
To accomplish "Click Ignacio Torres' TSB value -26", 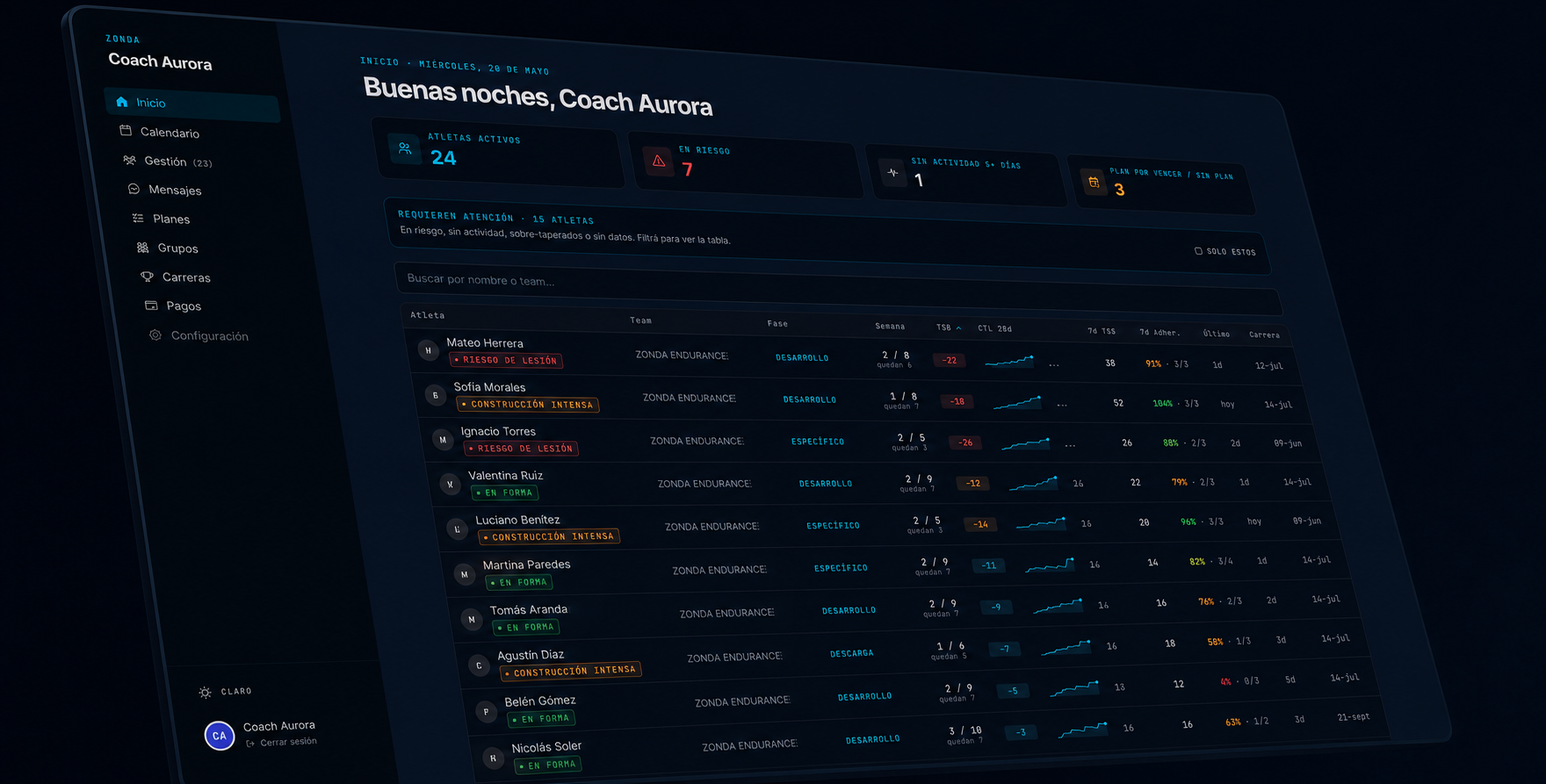I will [x=965, y=442].
